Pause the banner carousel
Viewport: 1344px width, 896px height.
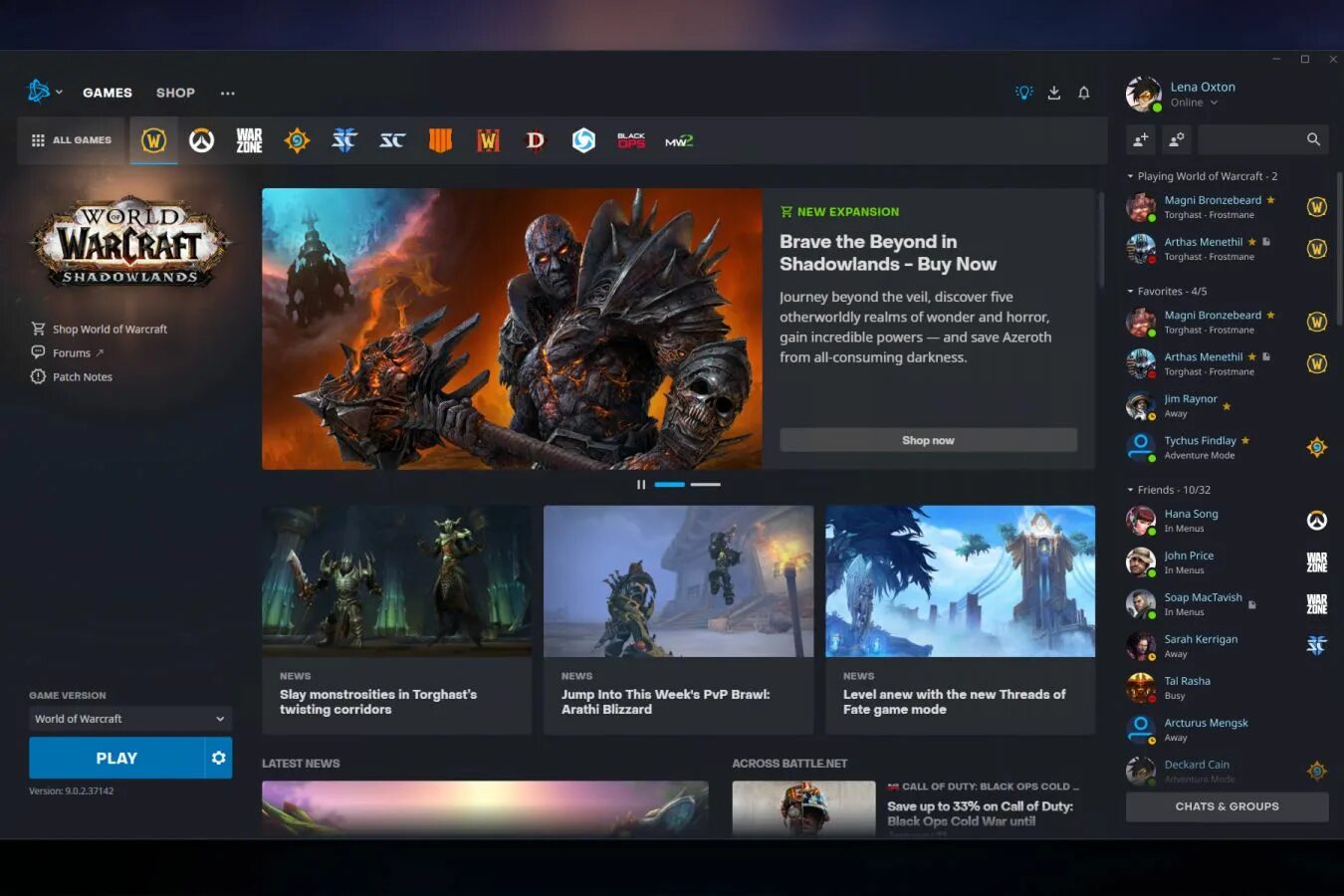click(x=641, y=485)
